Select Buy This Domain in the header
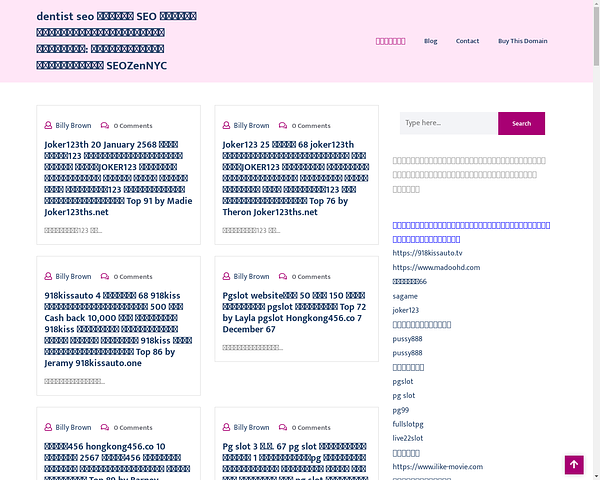This screenshot has height=480, width=600. pyautogui.click(x=522, y=41)
